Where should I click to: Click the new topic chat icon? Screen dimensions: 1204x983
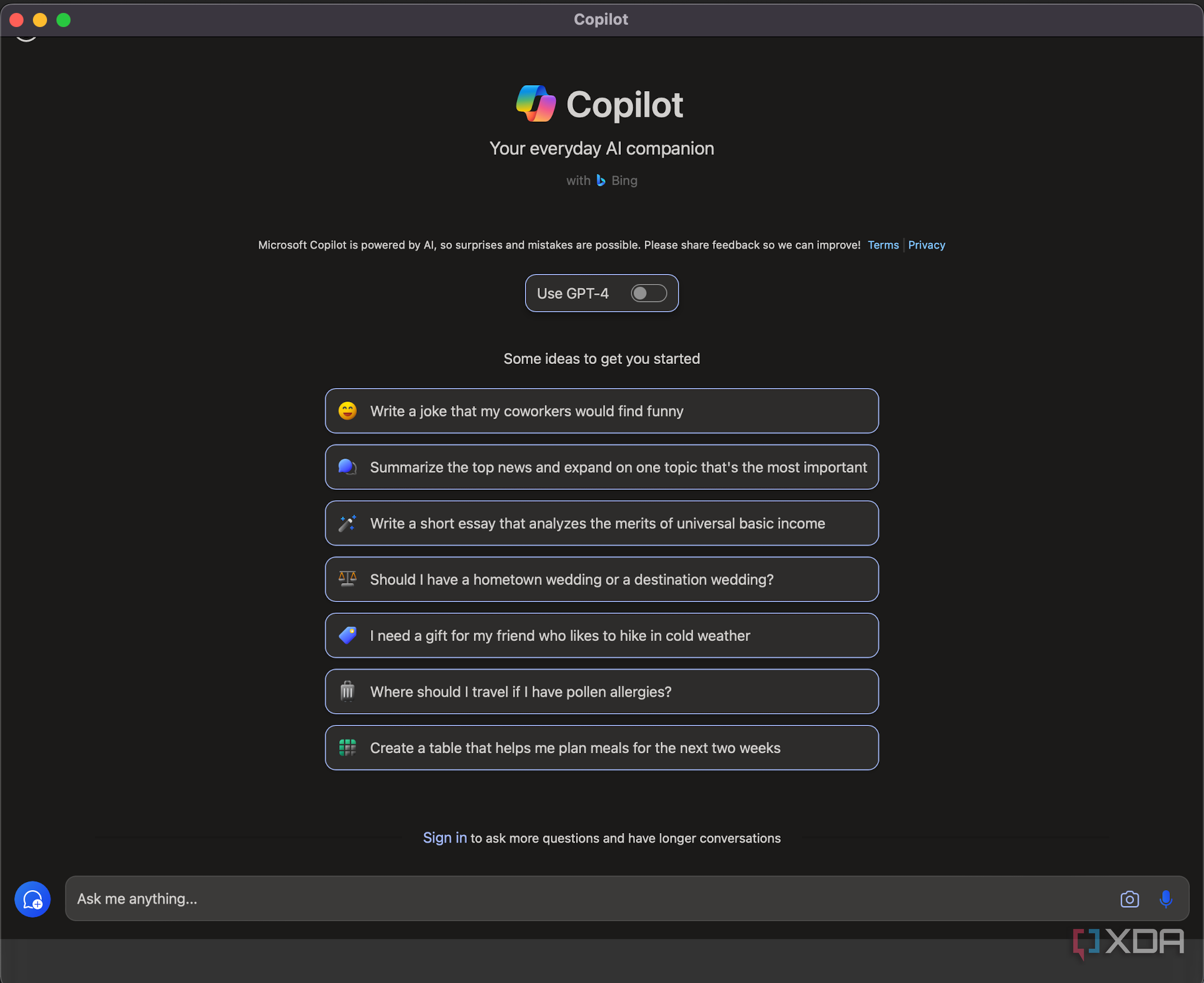pos(32,899)
